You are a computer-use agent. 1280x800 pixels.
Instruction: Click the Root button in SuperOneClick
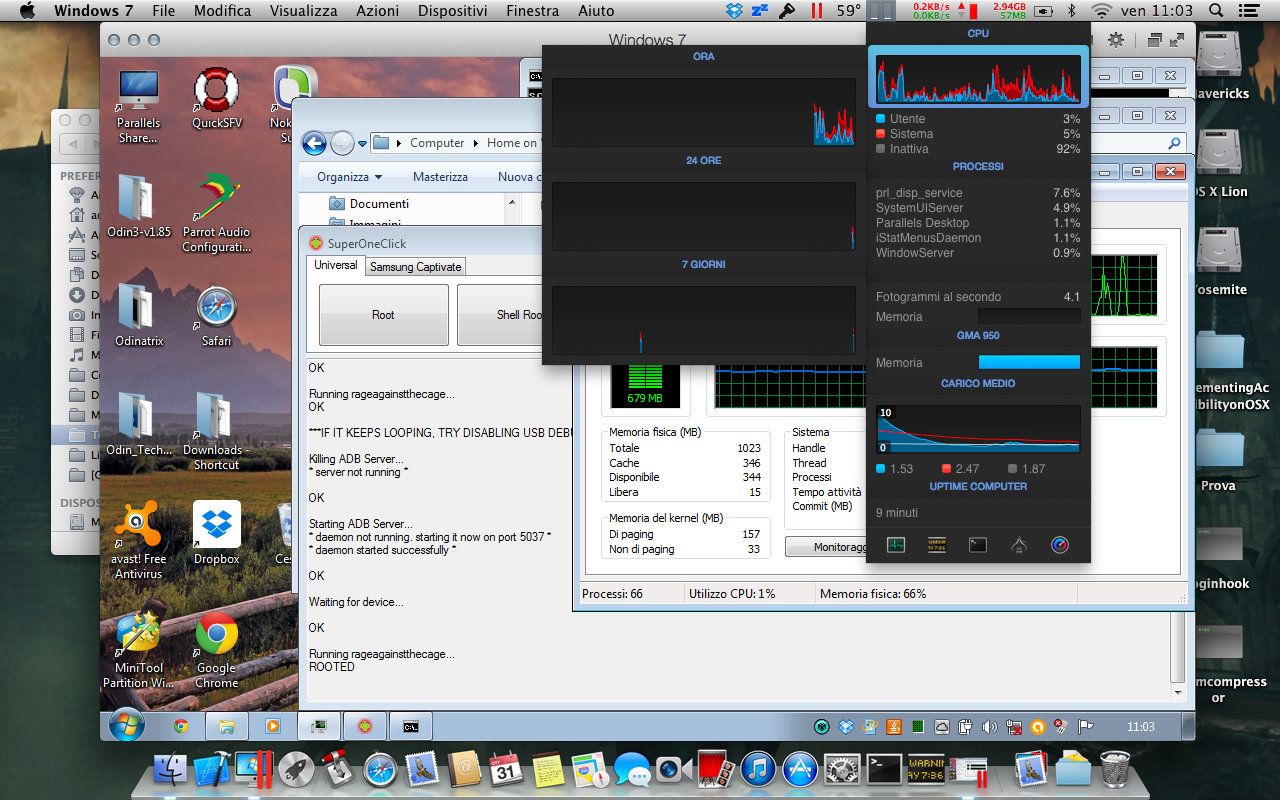(383, 315)
